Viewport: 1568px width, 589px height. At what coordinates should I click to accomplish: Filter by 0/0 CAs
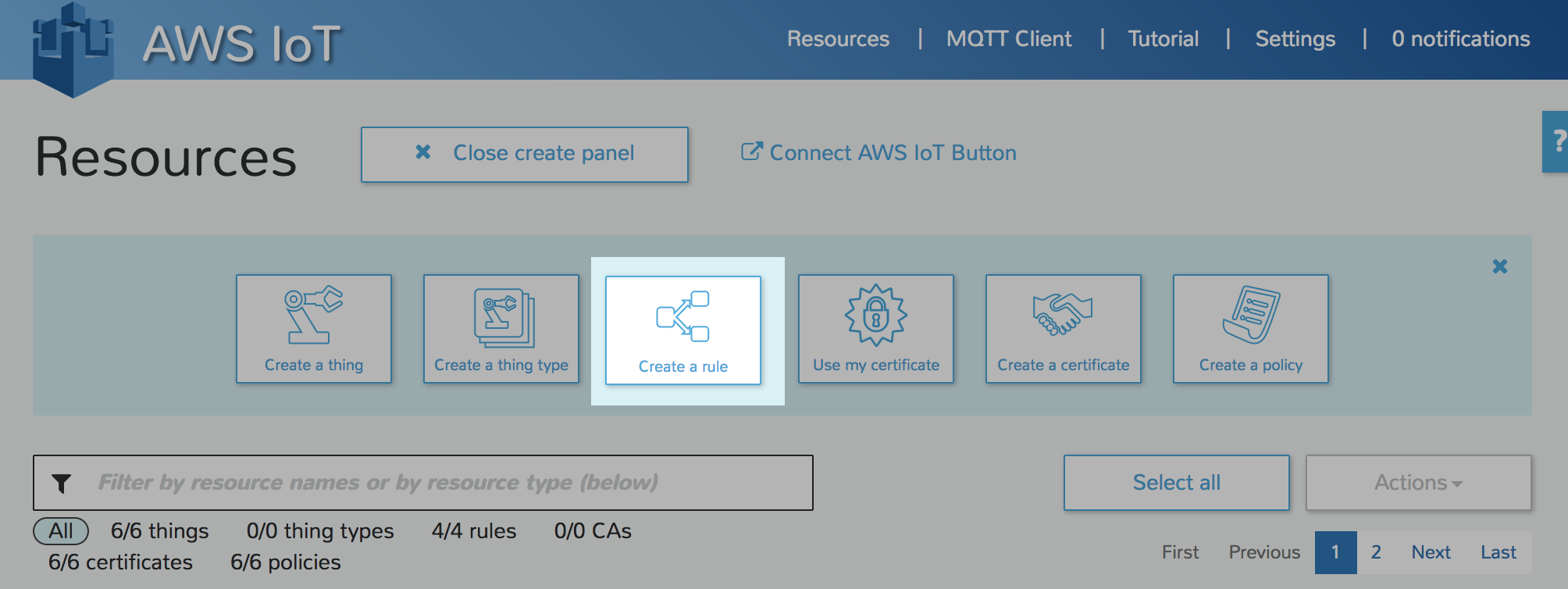(x=593, y=531)
